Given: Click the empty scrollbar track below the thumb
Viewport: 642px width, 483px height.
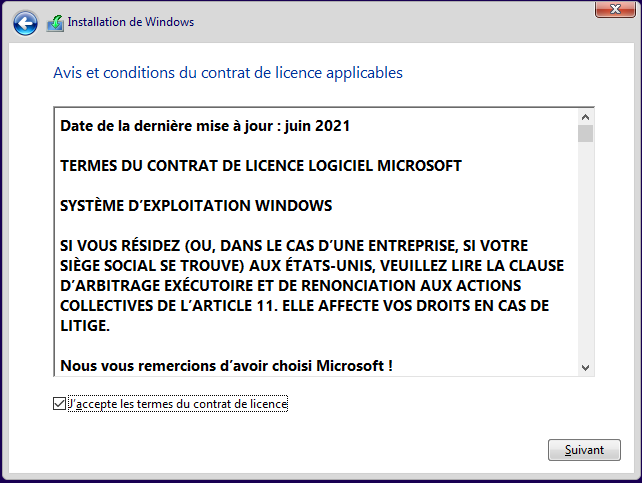Looking at the screenshot, I should 586,250.
